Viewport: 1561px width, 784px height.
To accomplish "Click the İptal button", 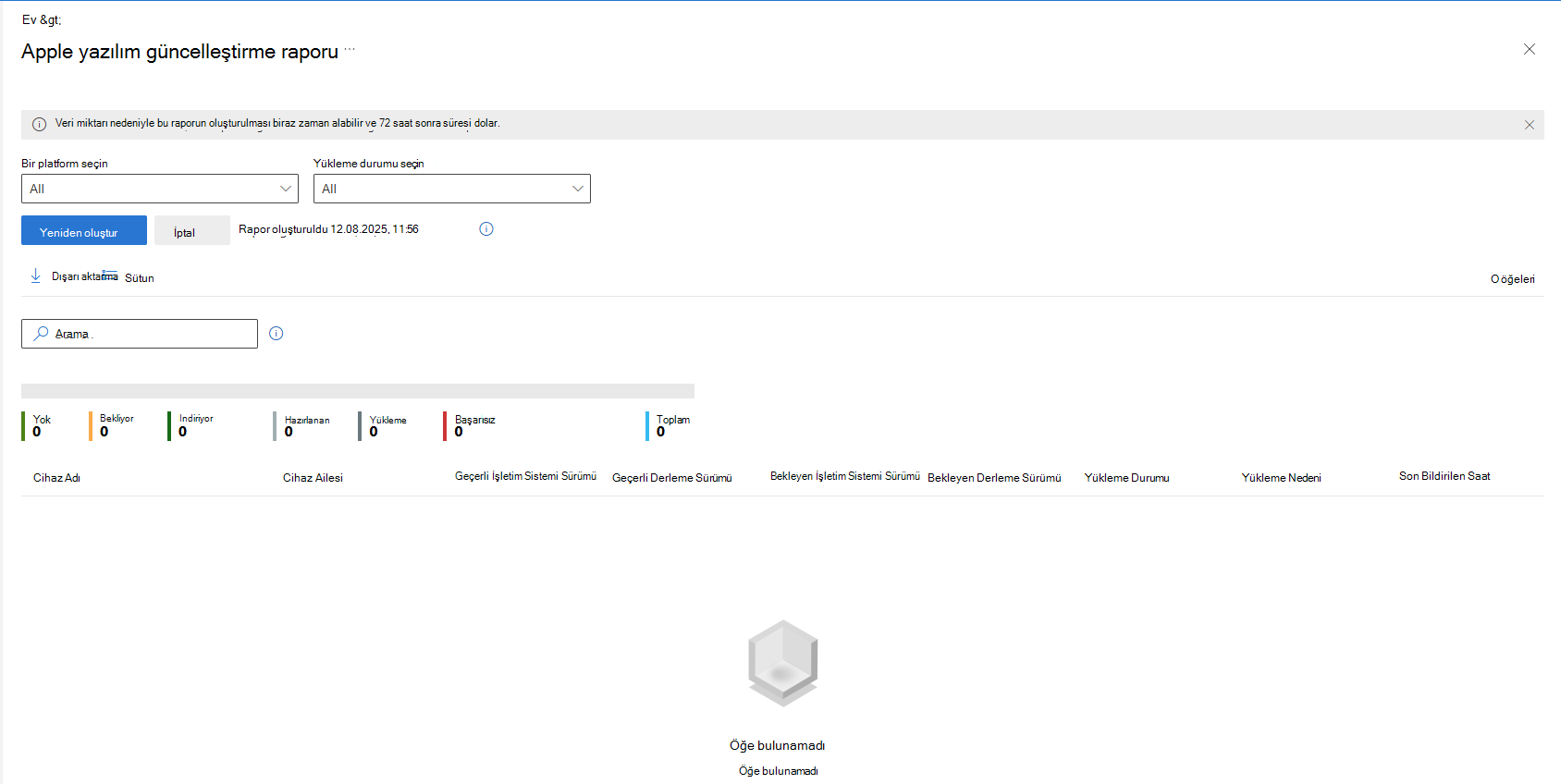I will (192, 230).
